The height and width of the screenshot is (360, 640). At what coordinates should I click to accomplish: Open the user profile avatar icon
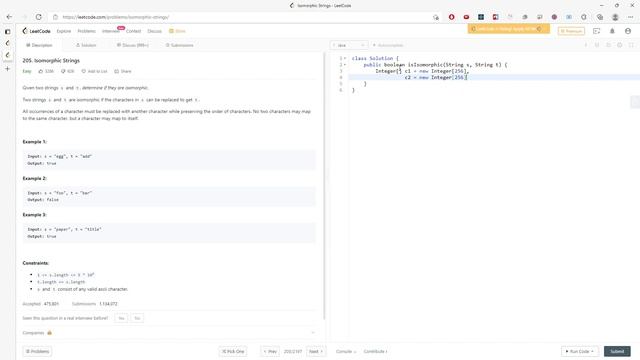628,31
